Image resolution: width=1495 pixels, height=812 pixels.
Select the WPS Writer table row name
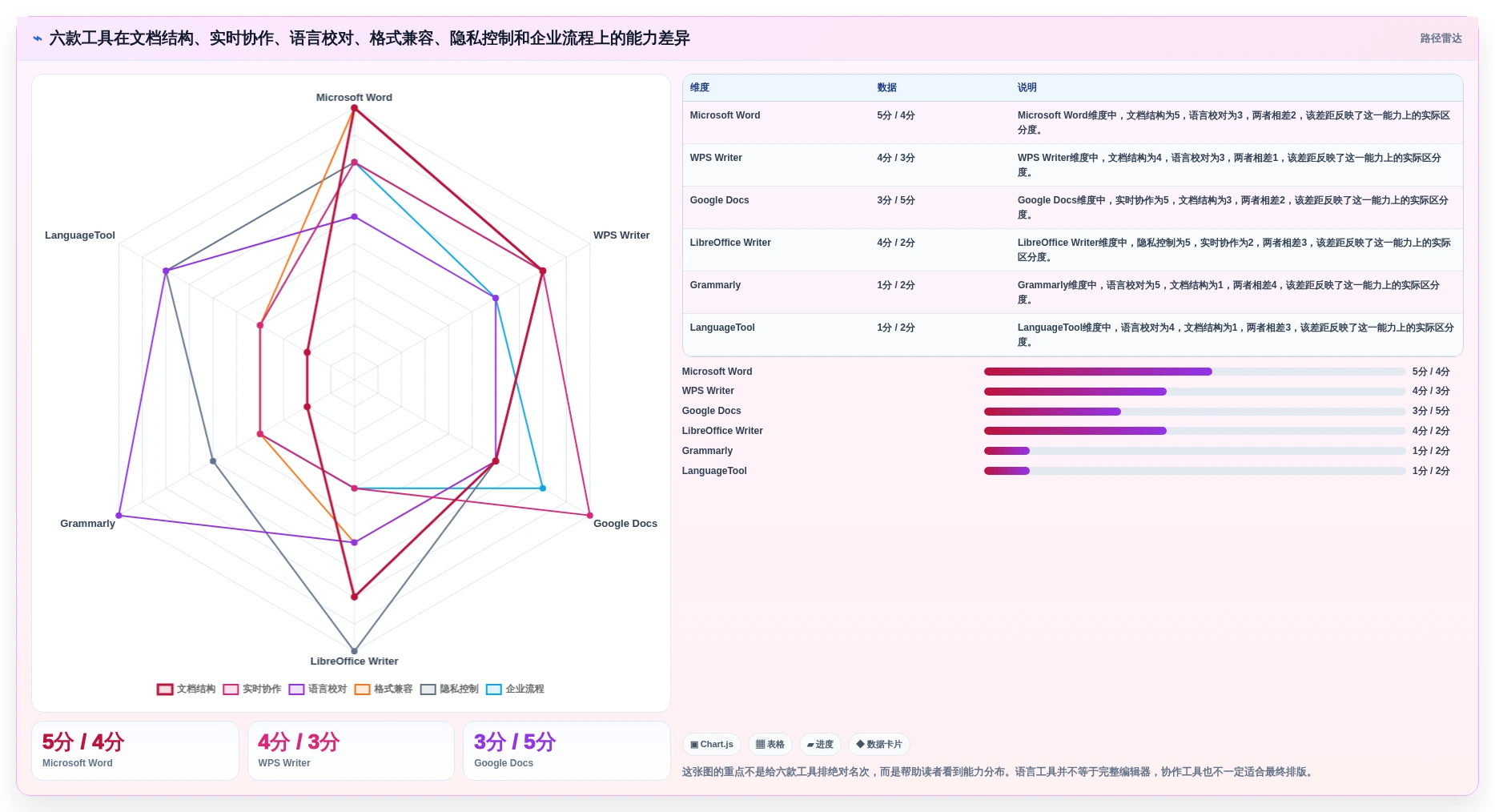[716, 158]
